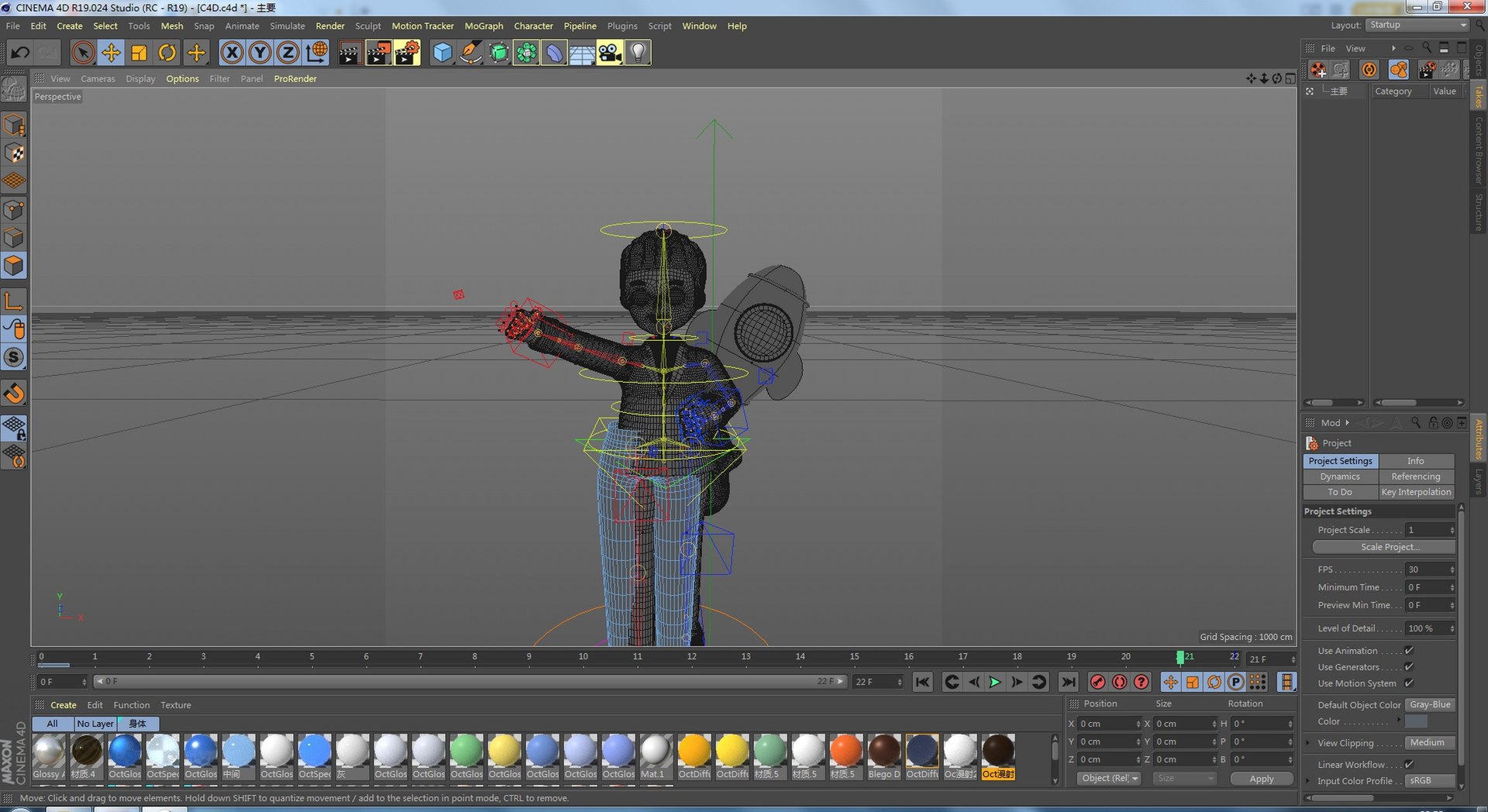Toggle X axis lock
The height and width of the screenshot is (812, 1488).
pos(232,53)
